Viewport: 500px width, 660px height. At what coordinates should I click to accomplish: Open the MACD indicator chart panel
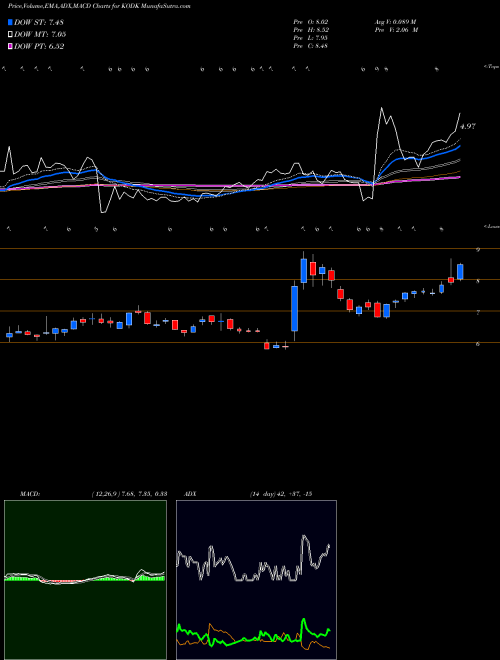click(85, 580)
